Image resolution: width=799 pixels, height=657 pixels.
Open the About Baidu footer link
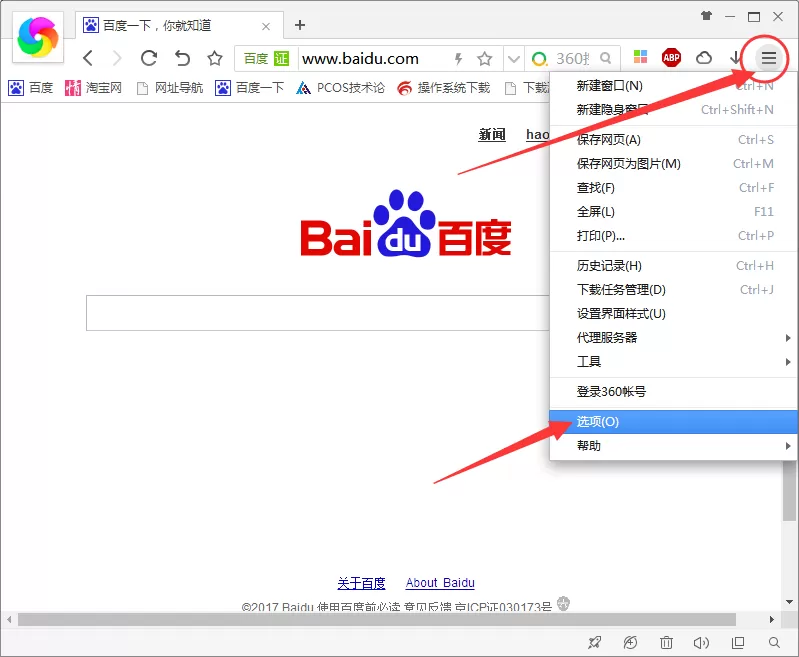point(440,583)
